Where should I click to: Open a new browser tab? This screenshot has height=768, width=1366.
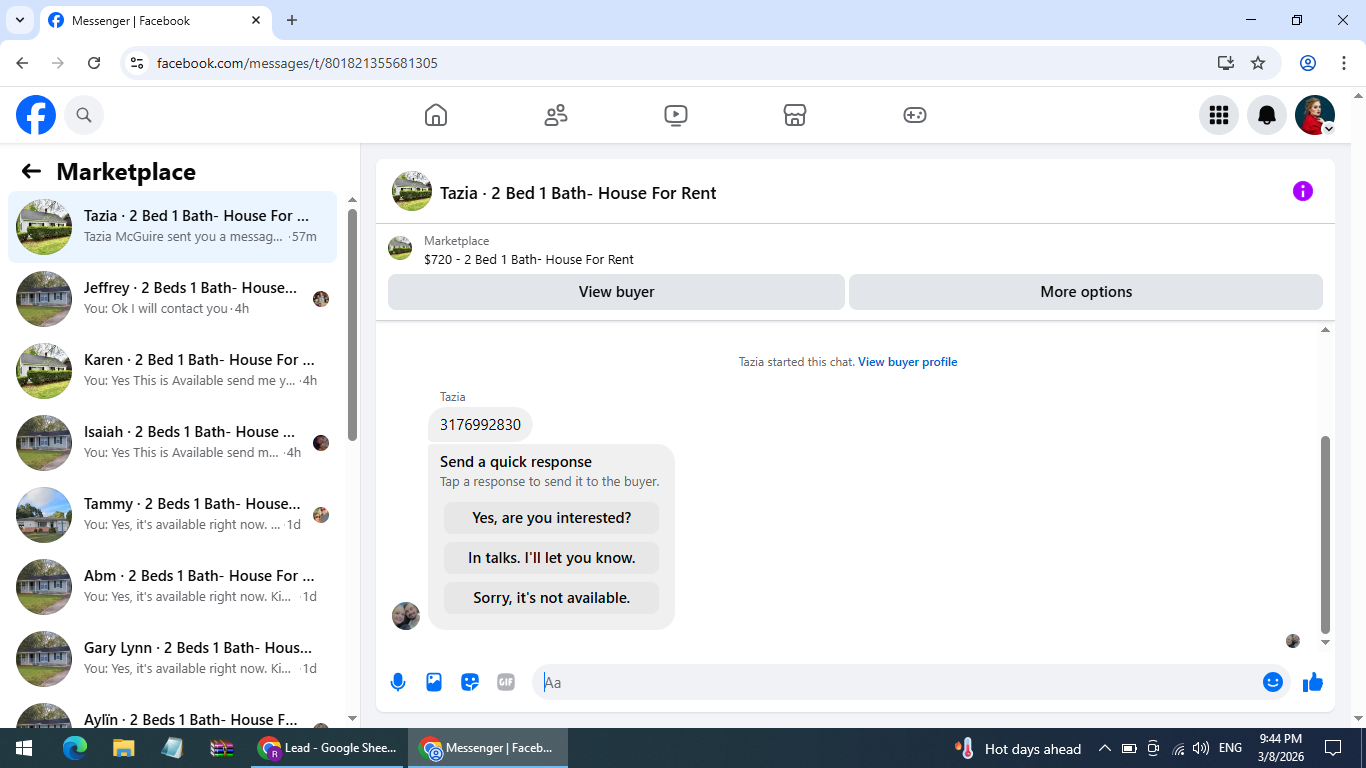pyautogui.click(x=292, y=20)
